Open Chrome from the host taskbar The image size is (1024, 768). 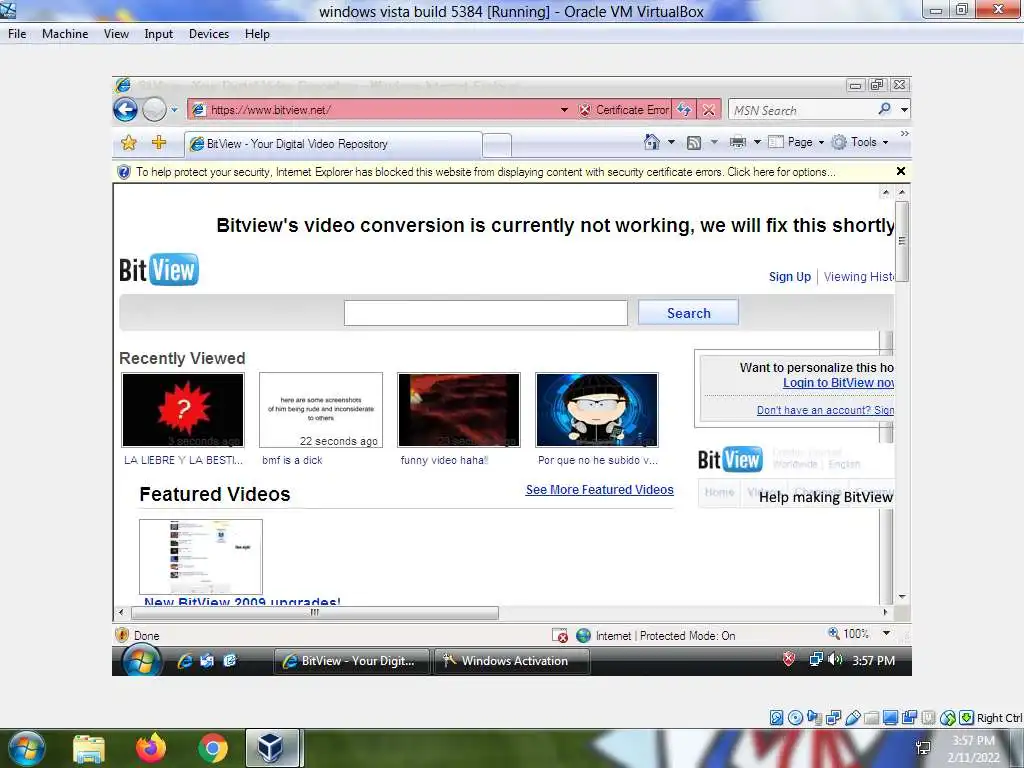pyautogui.click(x=212, y=748)
